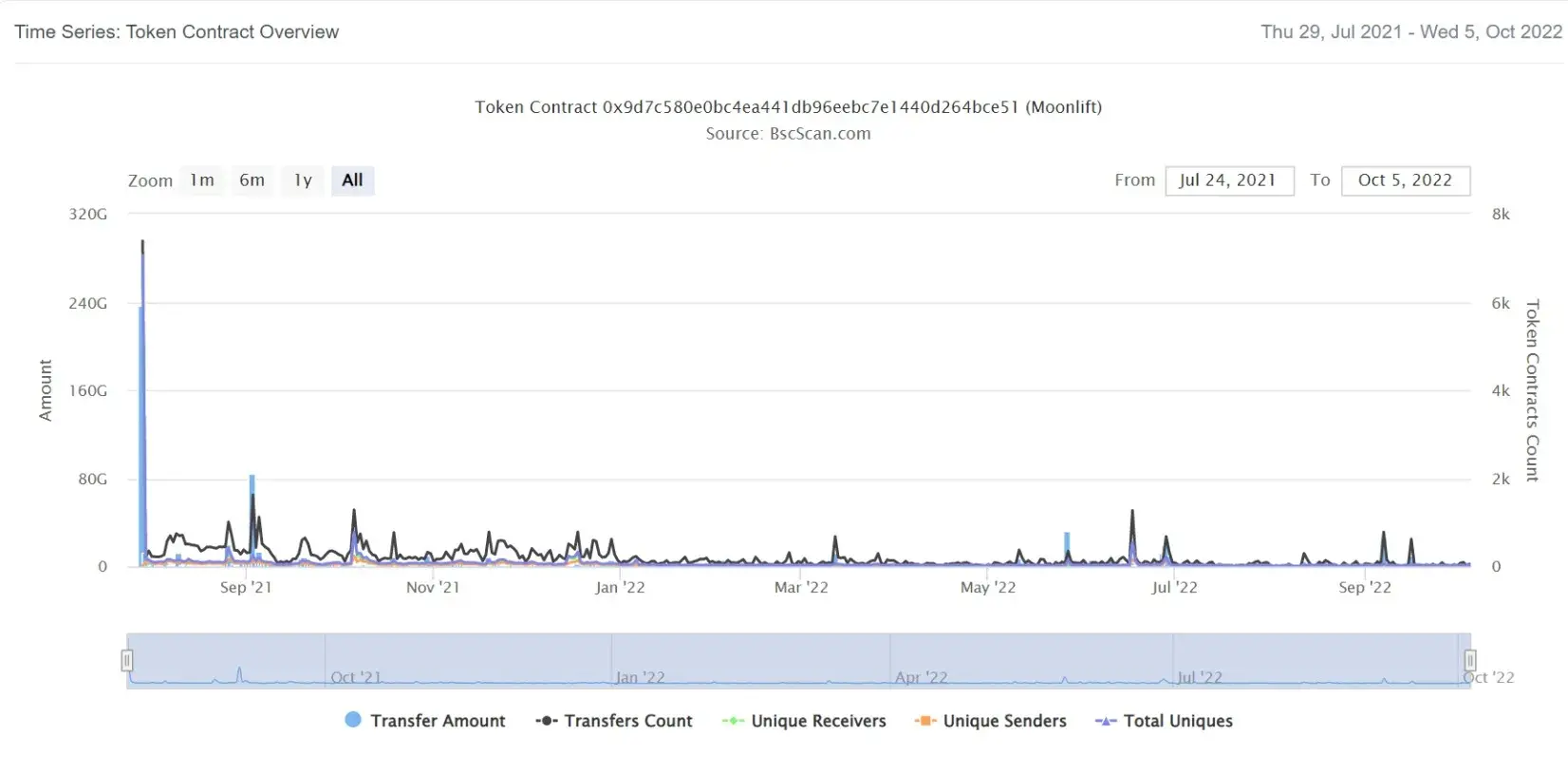
Task: Click the May '22 x-axis label
Action: (x=988, y=588)
